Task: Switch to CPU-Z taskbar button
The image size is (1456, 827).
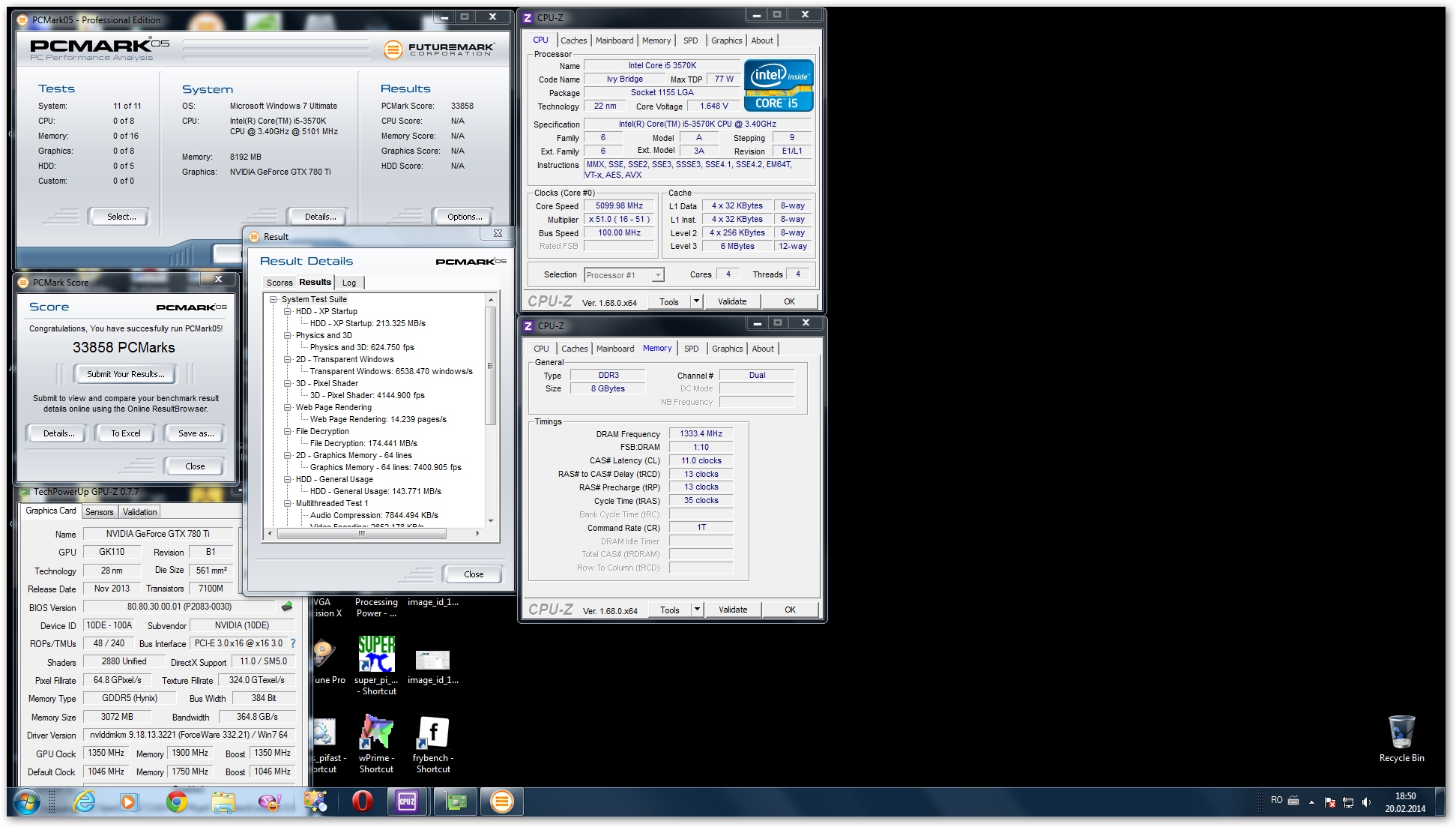Action: pyautogui.click(x=407, y=802)
